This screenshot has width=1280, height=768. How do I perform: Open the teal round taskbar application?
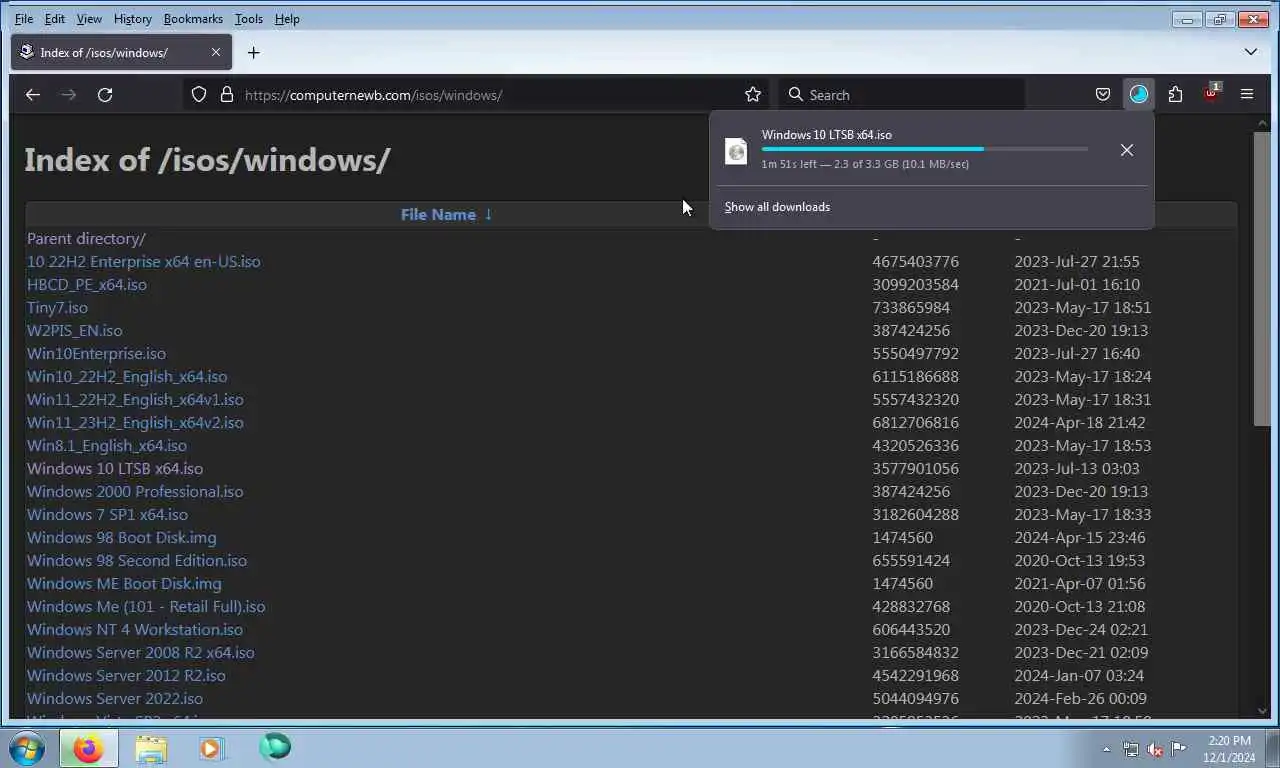275,747
